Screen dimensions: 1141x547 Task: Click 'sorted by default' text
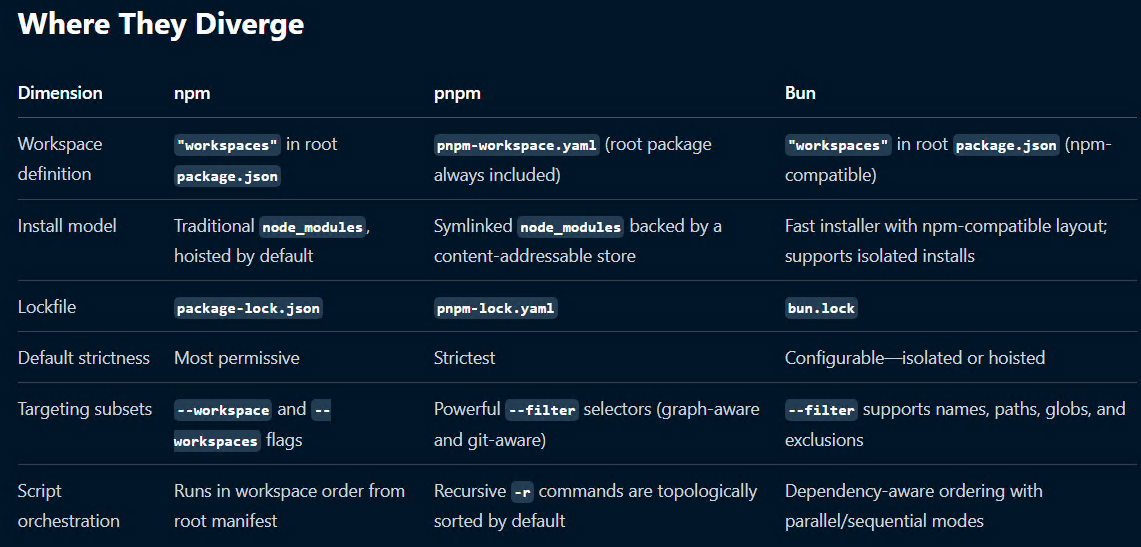(x=499, y=521)
